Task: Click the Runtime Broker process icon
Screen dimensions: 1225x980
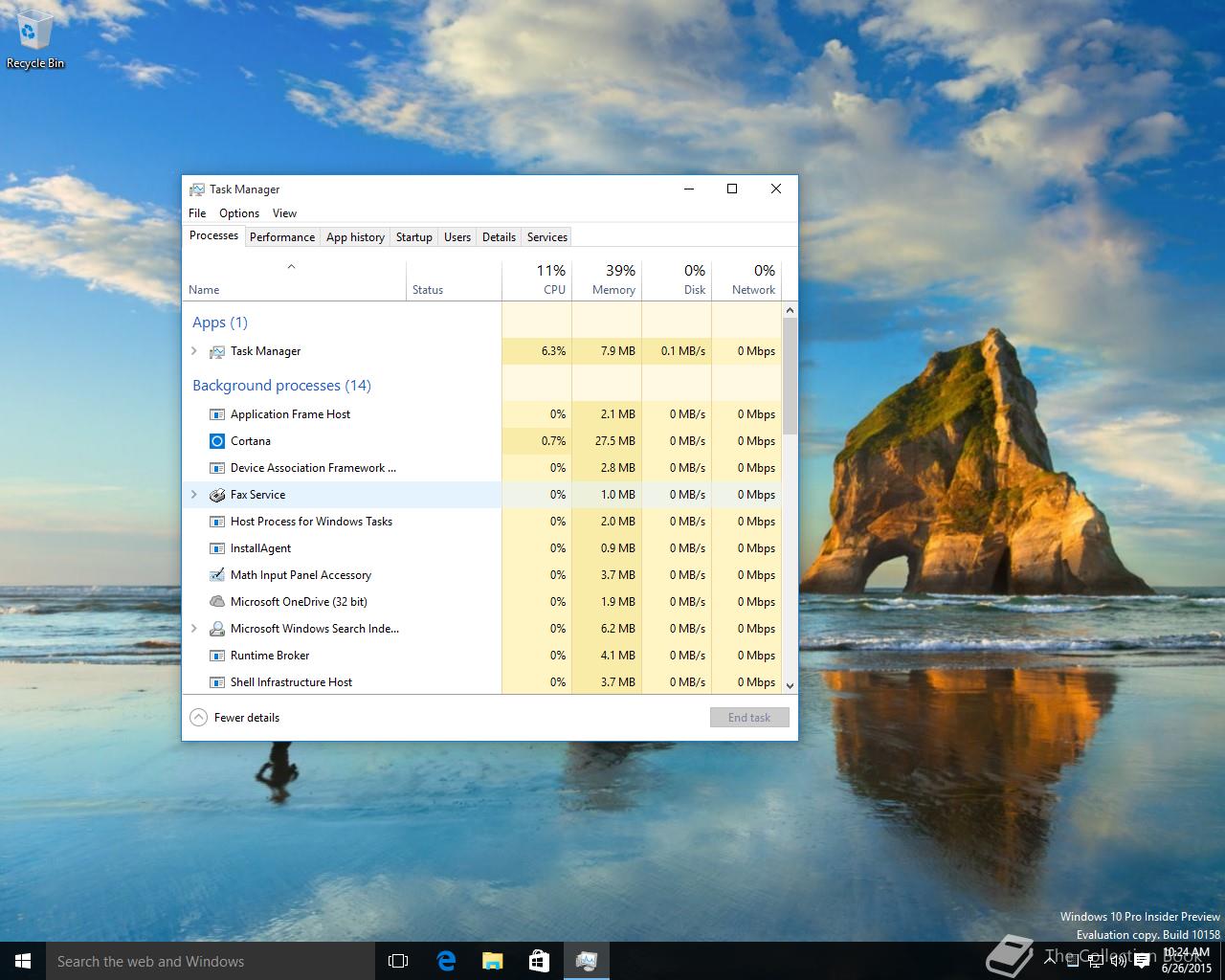Action: click(x=216, y=656)
